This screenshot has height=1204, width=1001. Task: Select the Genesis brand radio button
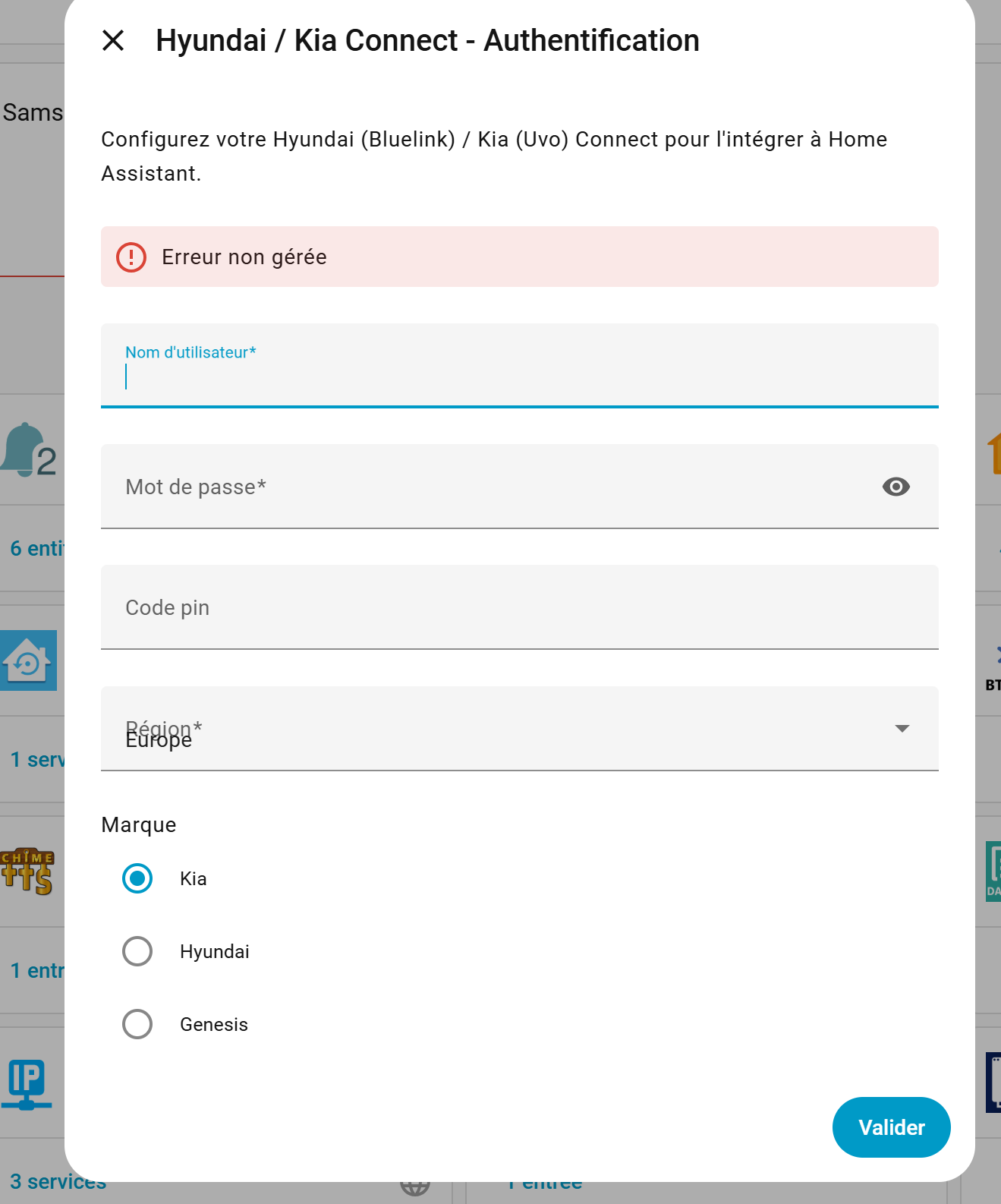tap(137, 1024)
